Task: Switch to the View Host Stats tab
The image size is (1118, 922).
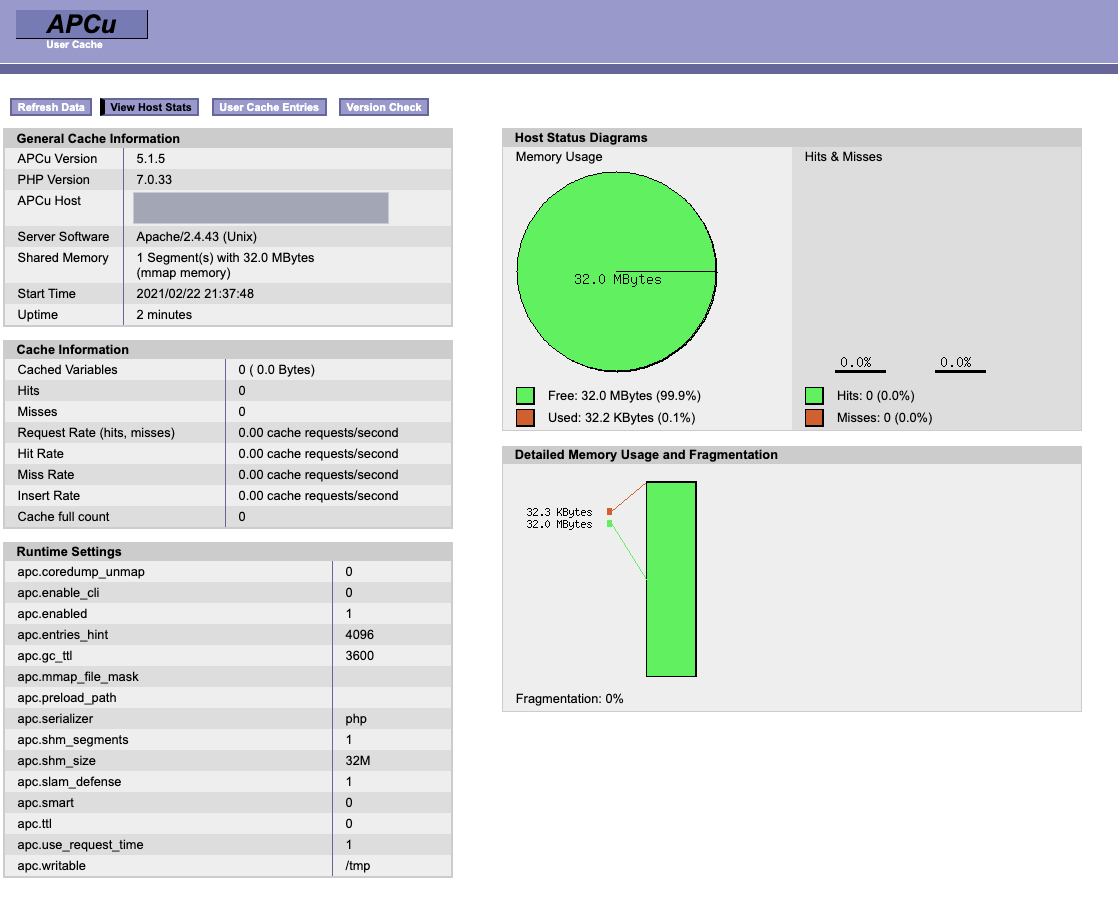Action: click(x=148, y=107)
